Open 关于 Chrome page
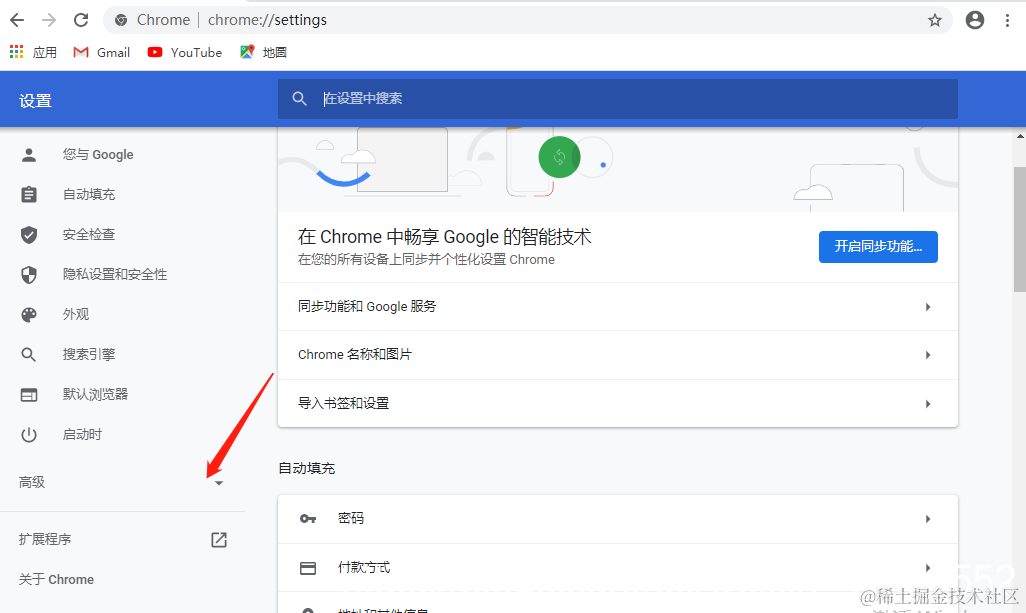The width and height of the screenshot is (1026, 613). coord(56,580)
